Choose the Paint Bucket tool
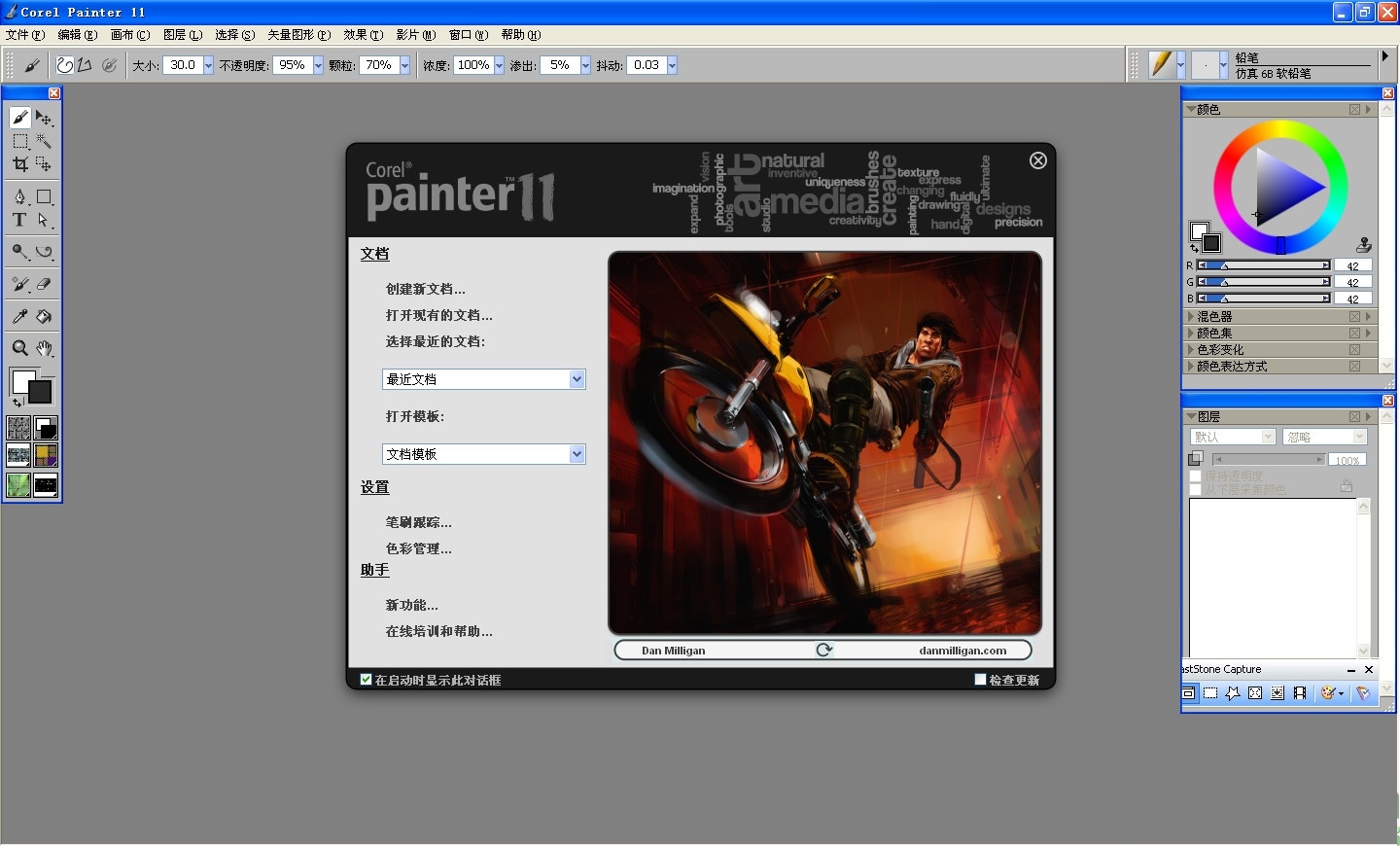Image resolution: width=1400 pixels, height=846 pixels. click(44, 316)
